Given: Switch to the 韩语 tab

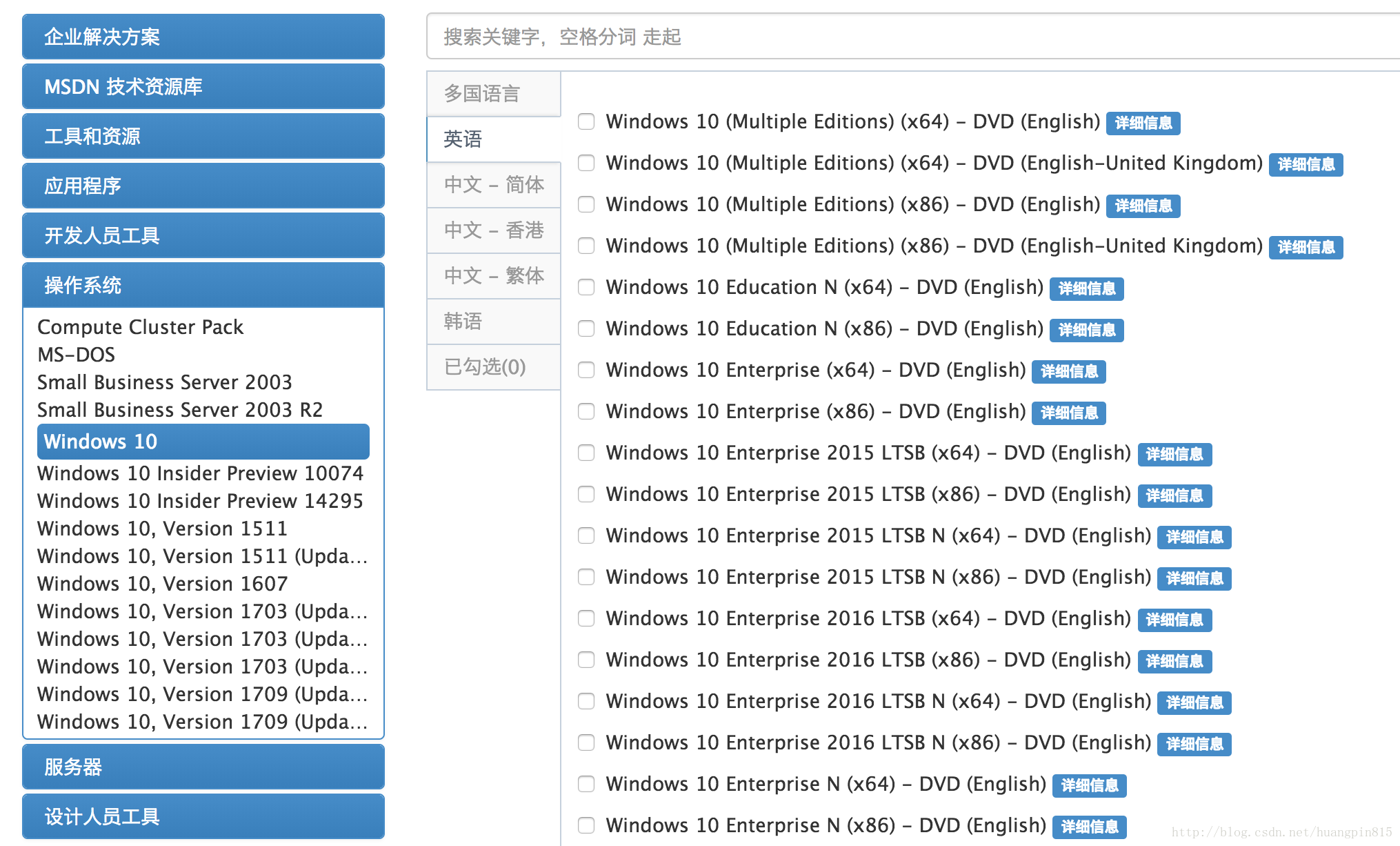Looking at the screenshot, I should click(494, 322).
